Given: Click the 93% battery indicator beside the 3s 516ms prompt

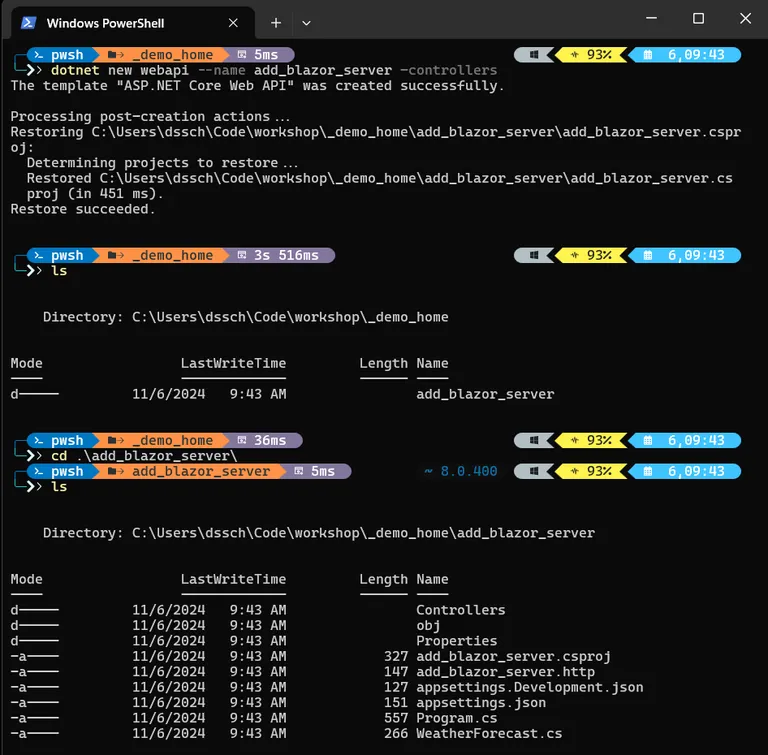Looking at the screenshot, I should 592,255.
